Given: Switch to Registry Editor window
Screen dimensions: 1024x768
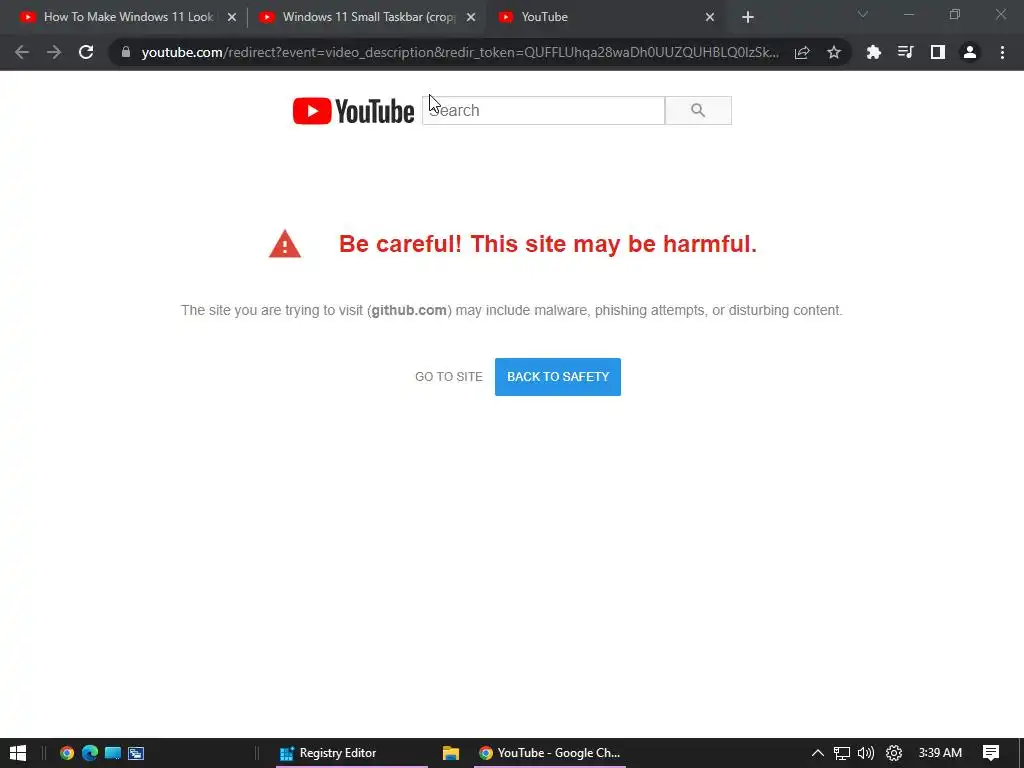Looking at the screenshot, I should point(351,753).
